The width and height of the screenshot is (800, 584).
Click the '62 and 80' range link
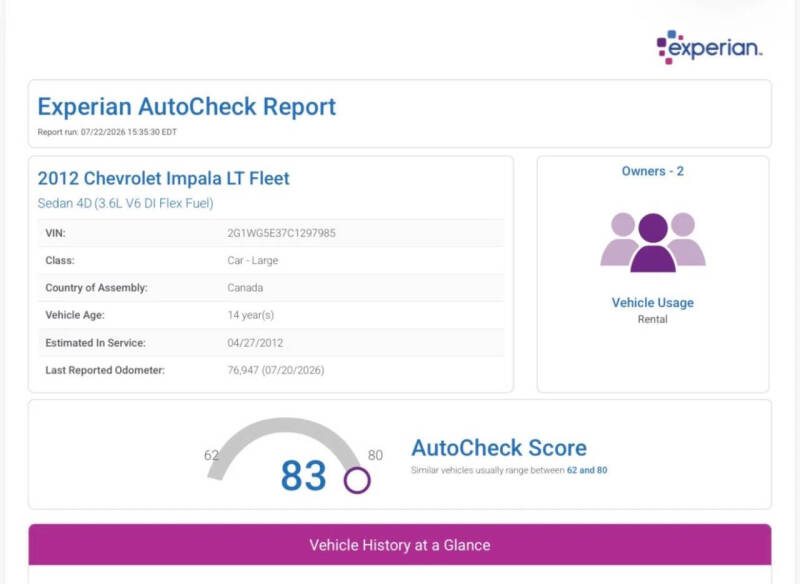coord(587,470)
